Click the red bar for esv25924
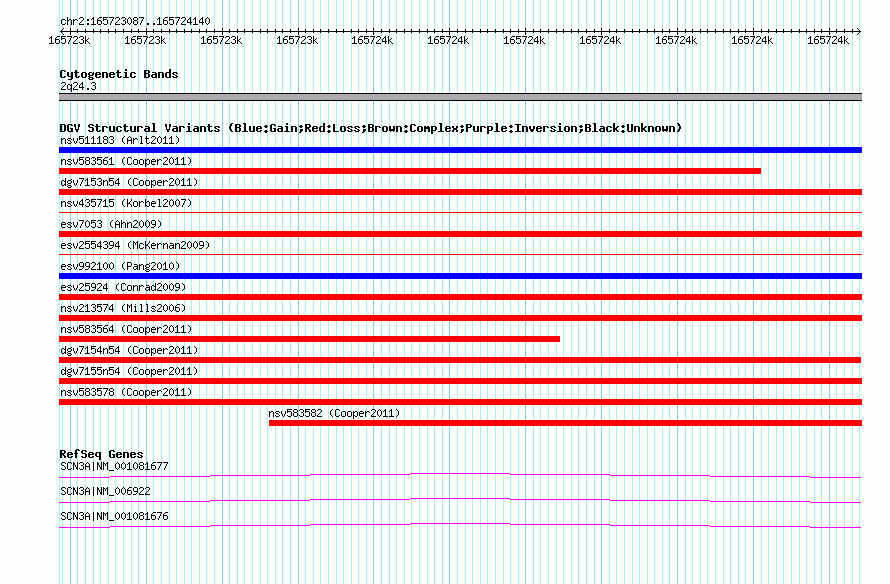 coord(460,297)
